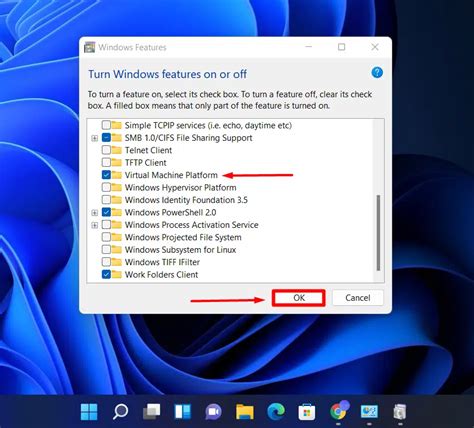This screenshot has height=428, width=474.
Task: Expand the Windows PowerShell 2.0 node
Action: (x=95, y=213)
